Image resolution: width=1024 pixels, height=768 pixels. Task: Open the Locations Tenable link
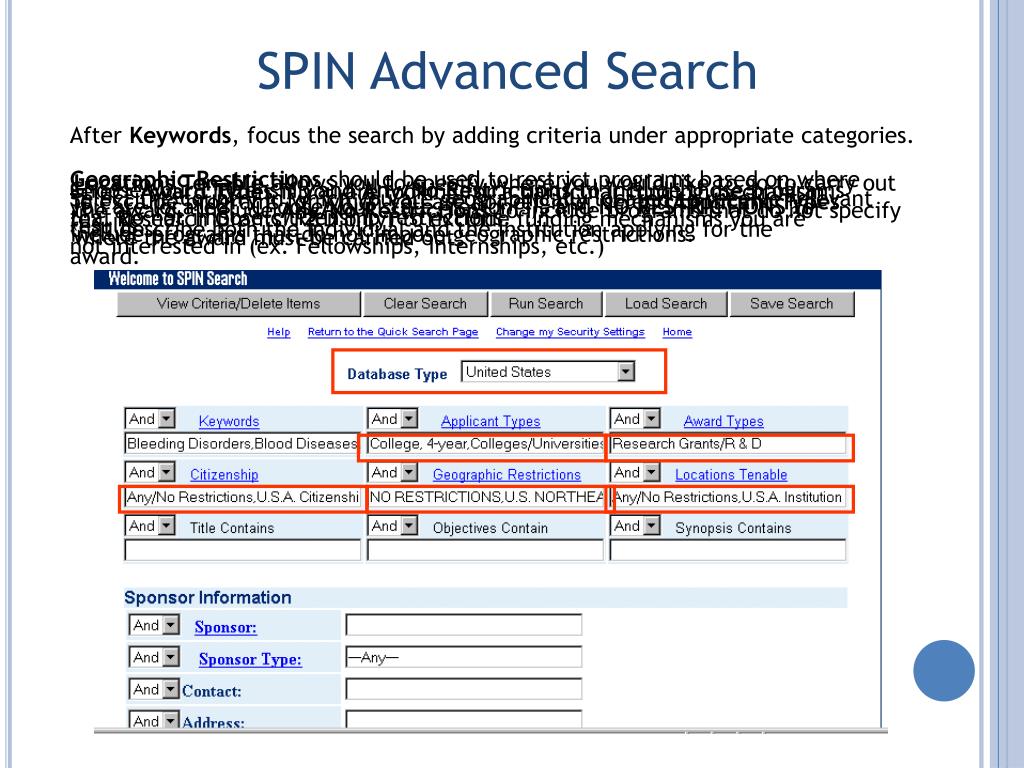731,475
